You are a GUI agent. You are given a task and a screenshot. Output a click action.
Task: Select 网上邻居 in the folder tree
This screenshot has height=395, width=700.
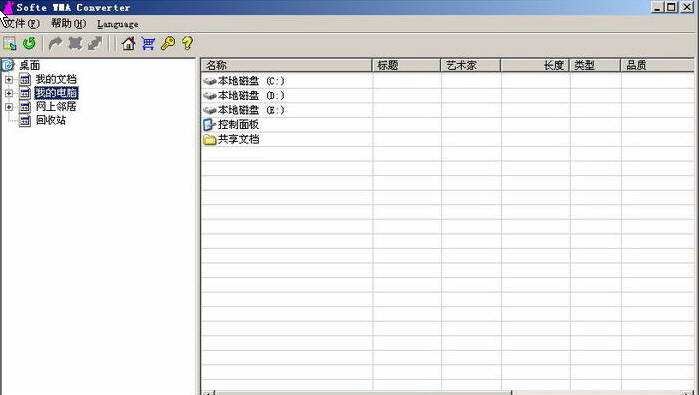click(x=56, y=106)
